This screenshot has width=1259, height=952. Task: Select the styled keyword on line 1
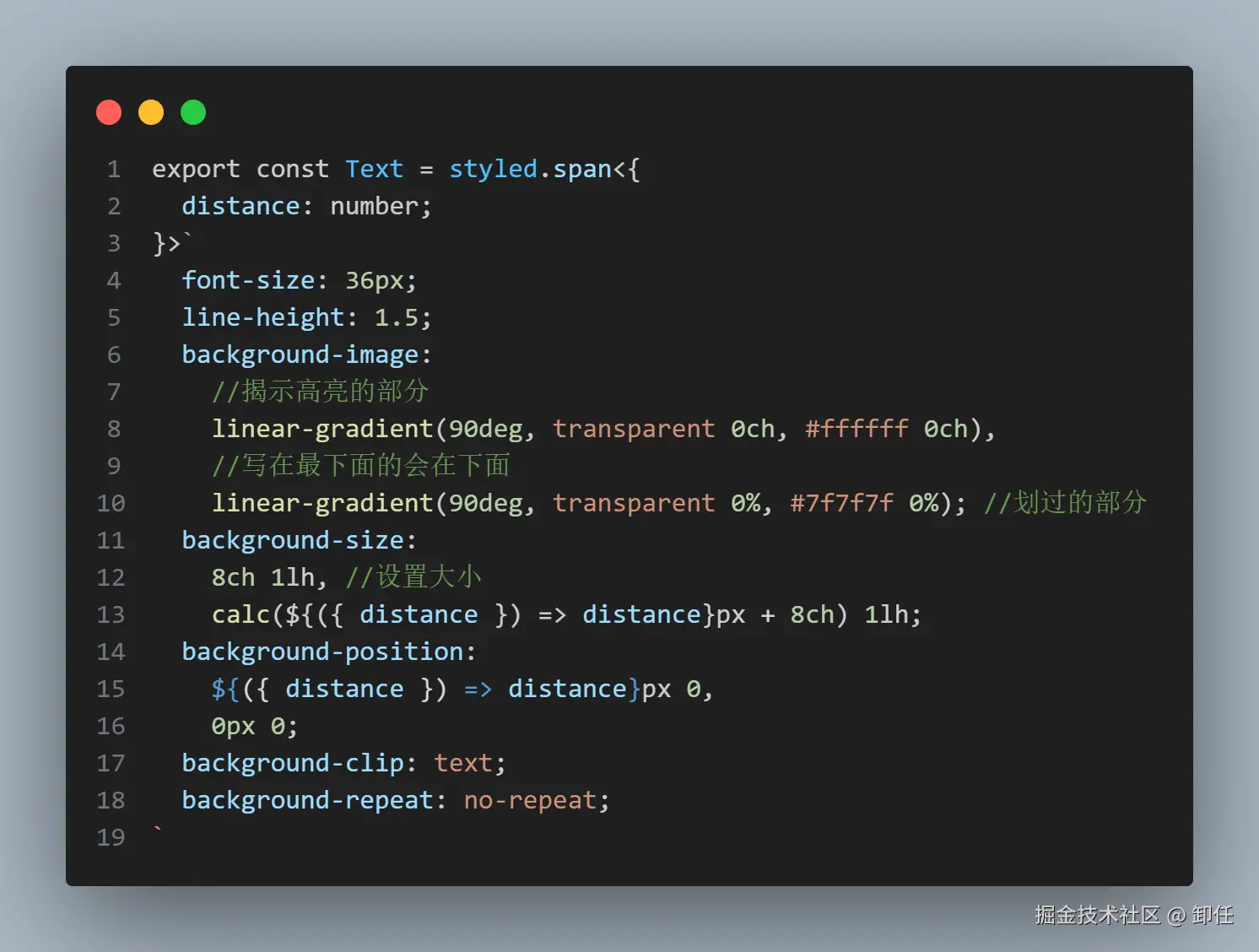click(493, 169)
